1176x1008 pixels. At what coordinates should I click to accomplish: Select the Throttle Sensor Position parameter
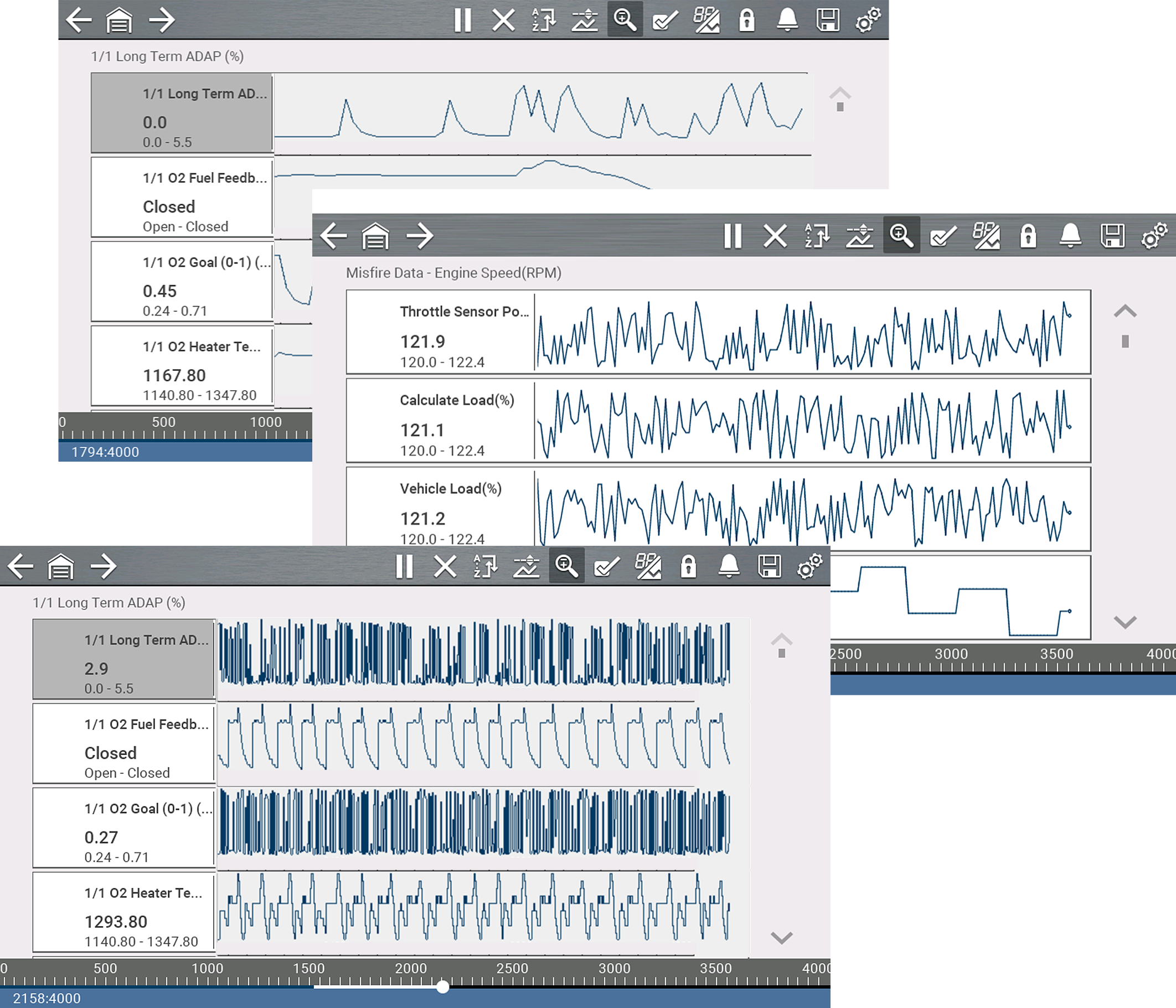[x=440, y=333]
